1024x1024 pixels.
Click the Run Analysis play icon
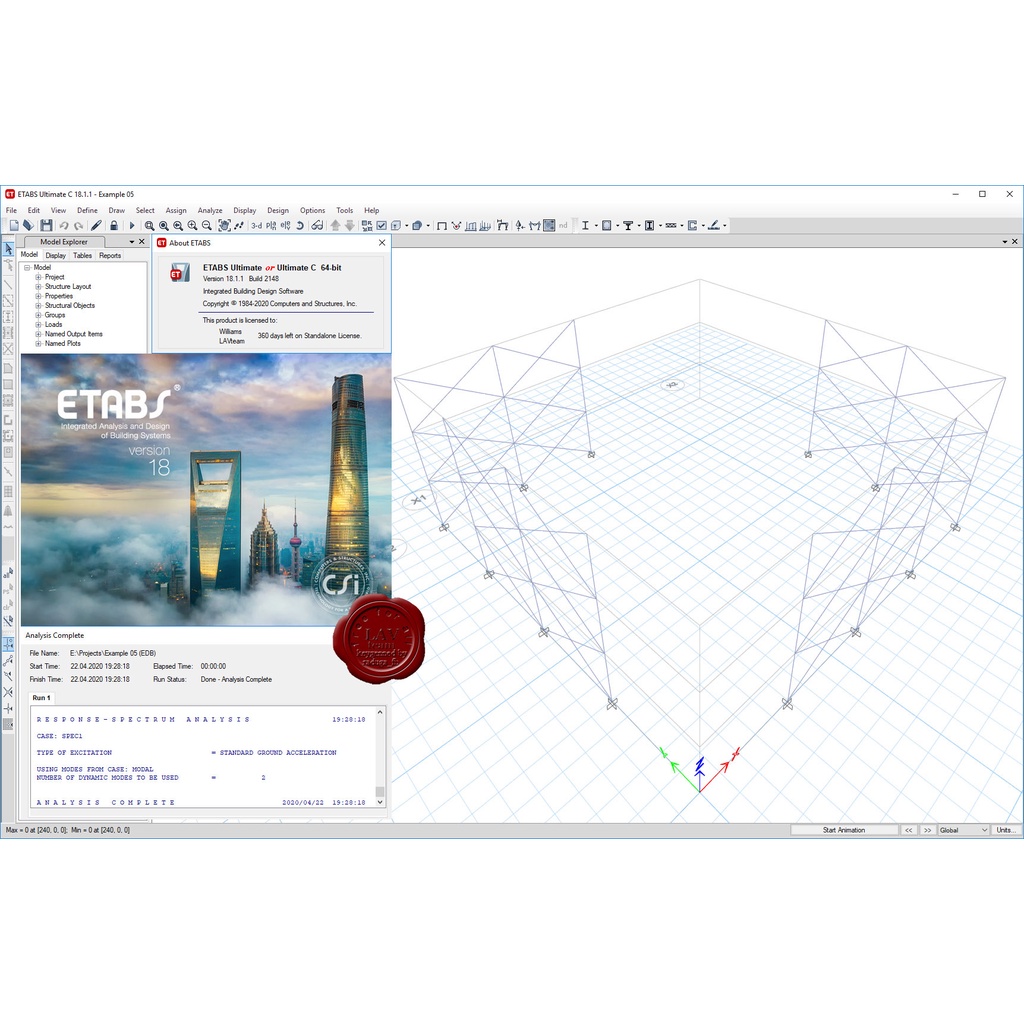[x=131, y=226]
